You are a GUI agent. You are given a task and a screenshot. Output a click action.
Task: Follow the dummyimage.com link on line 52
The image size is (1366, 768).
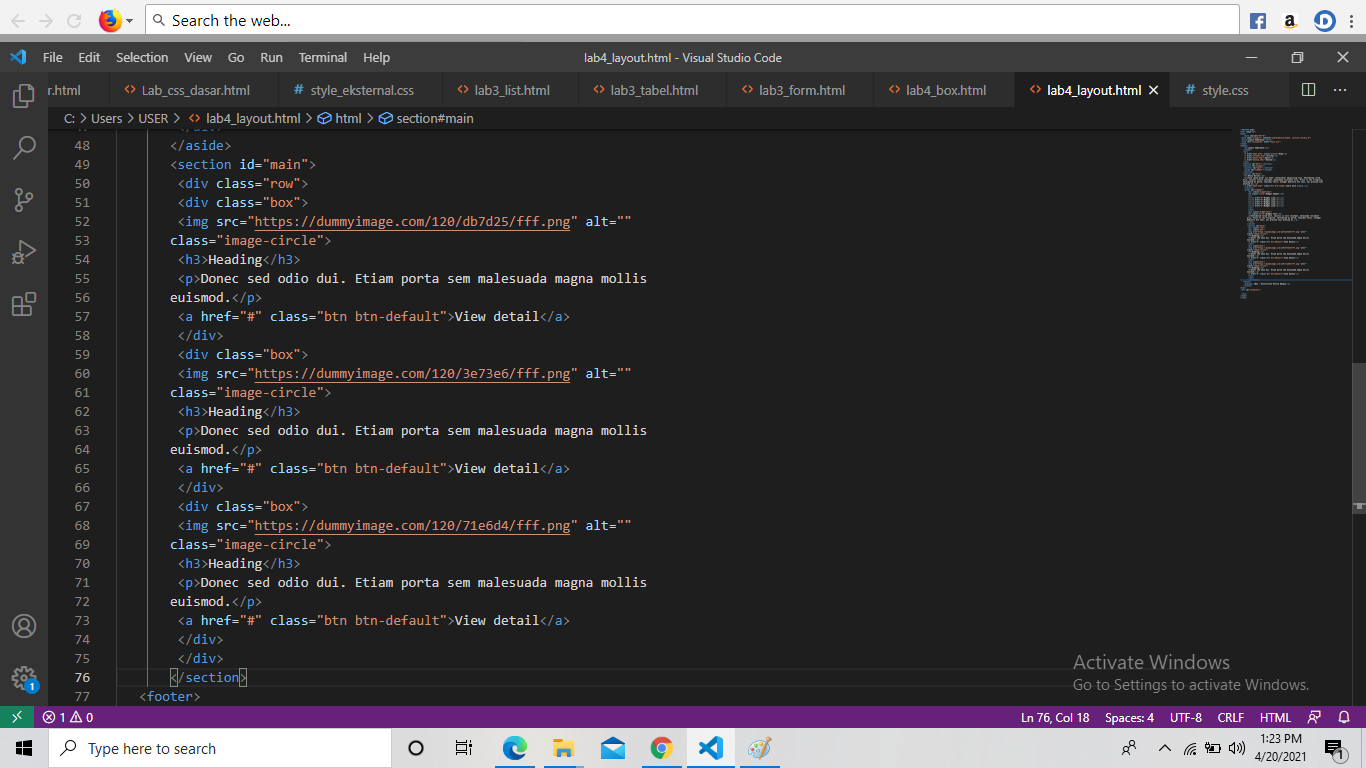(412, 221)
